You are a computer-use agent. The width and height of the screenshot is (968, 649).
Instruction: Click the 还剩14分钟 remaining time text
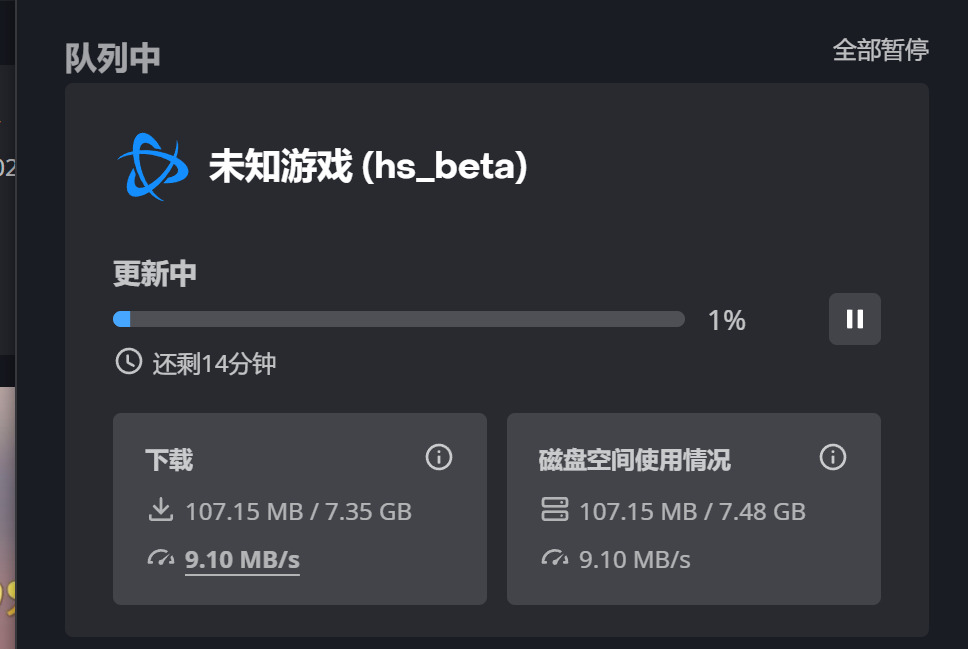coord(214,364)
